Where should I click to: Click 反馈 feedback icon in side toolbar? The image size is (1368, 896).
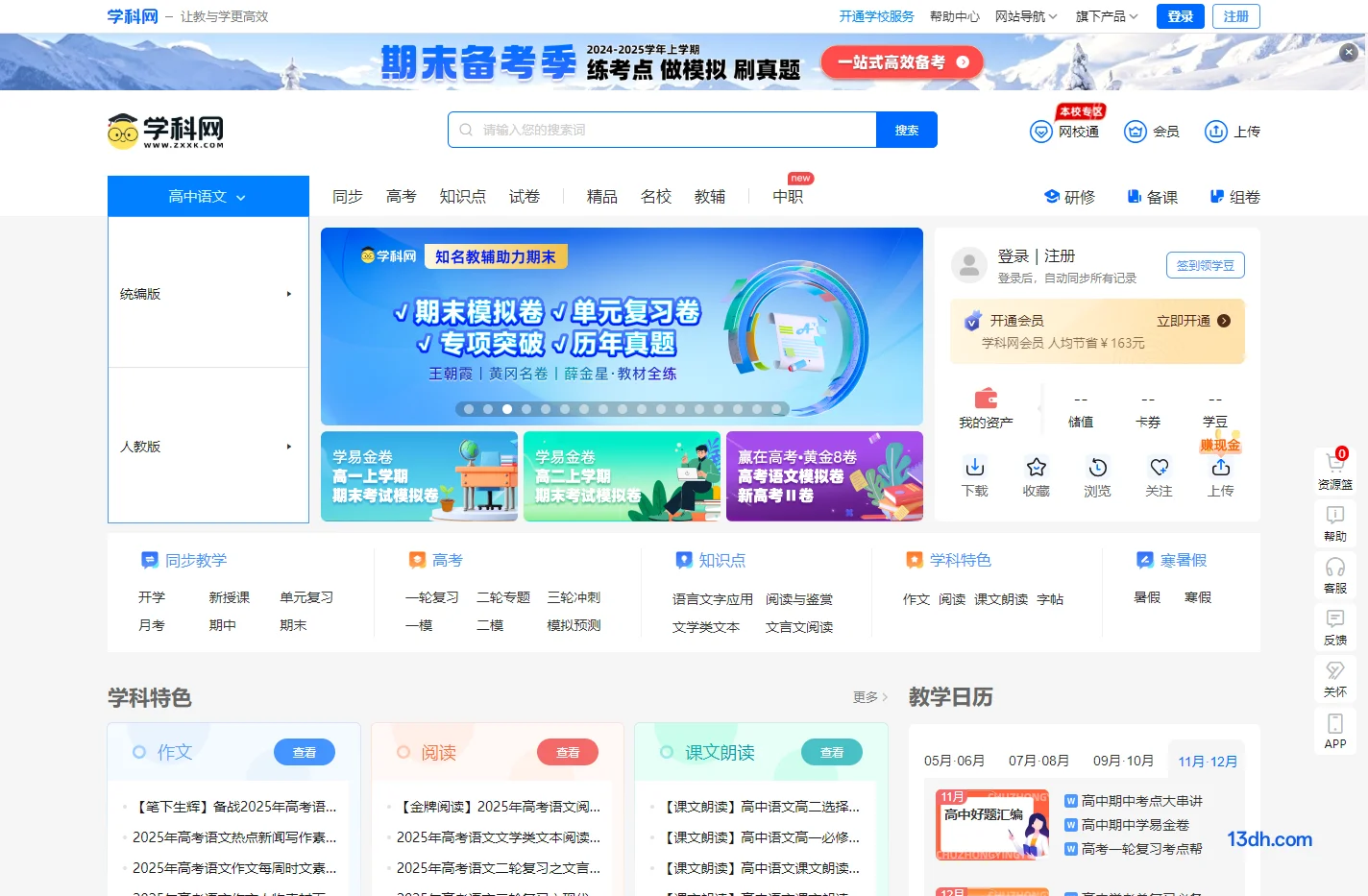coord(1335,618)
